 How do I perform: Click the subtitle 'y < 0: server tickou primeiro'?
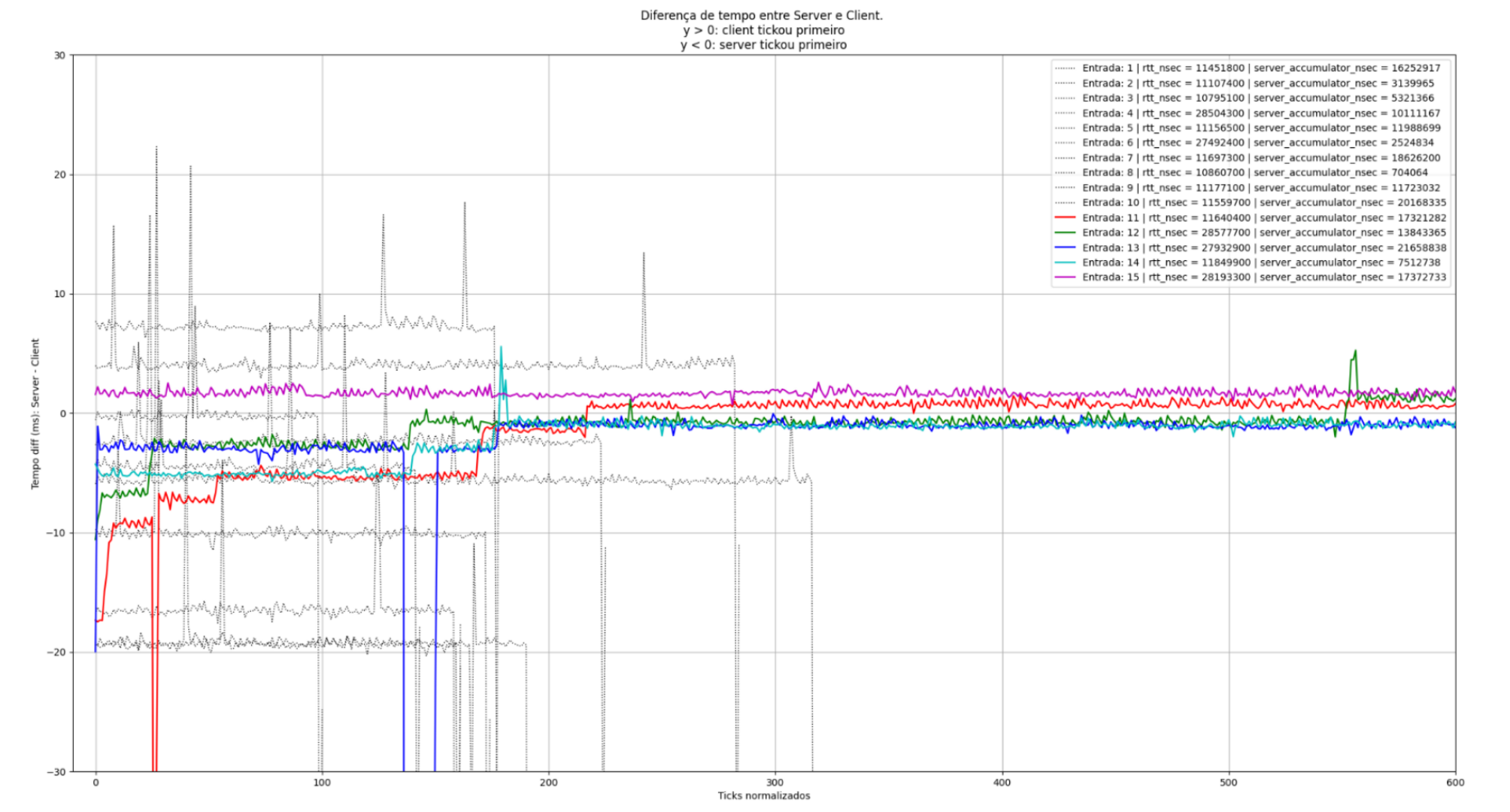(763, 45)
